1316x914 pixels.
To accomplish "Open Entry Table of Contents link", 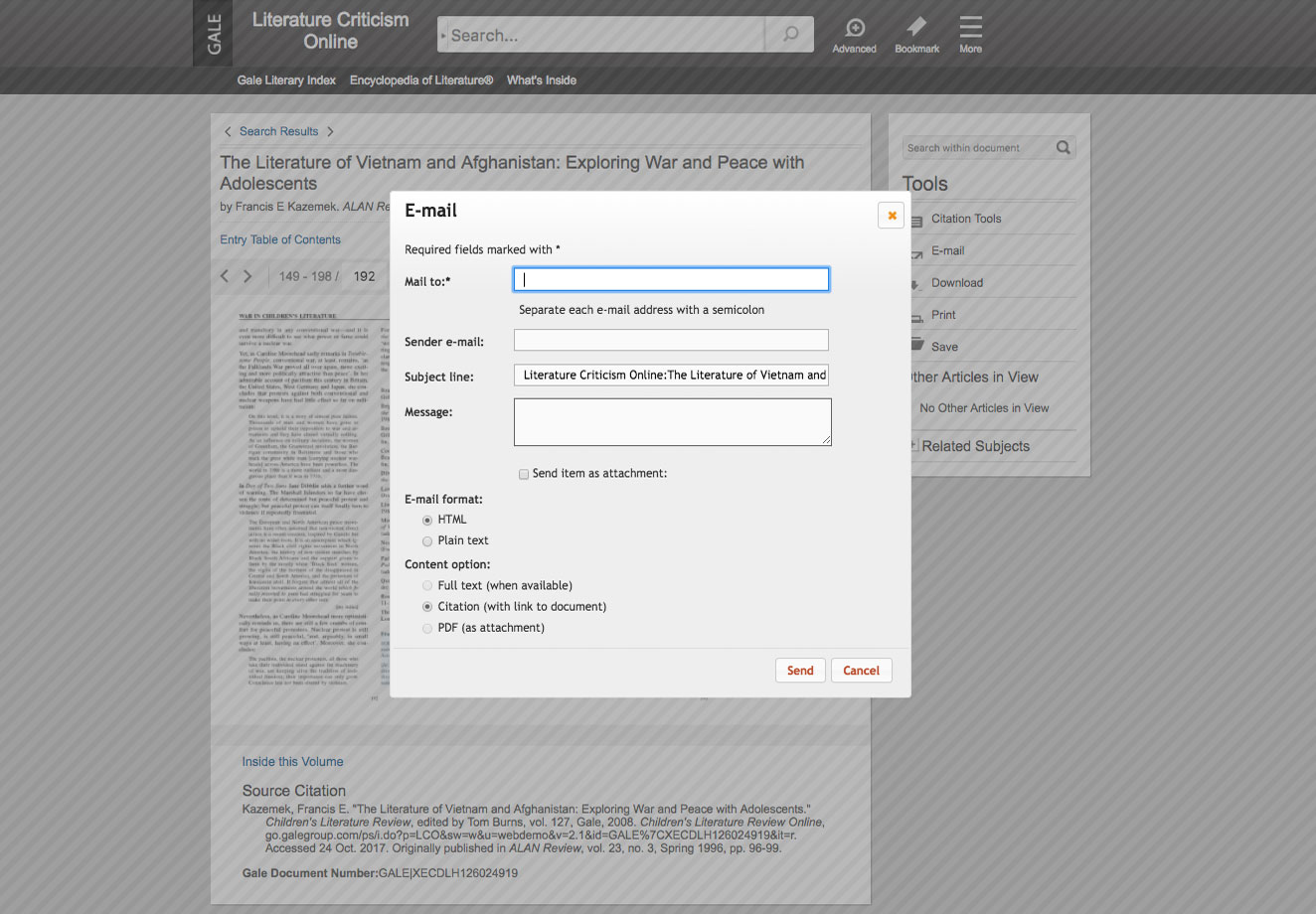I will coord(280,239).
